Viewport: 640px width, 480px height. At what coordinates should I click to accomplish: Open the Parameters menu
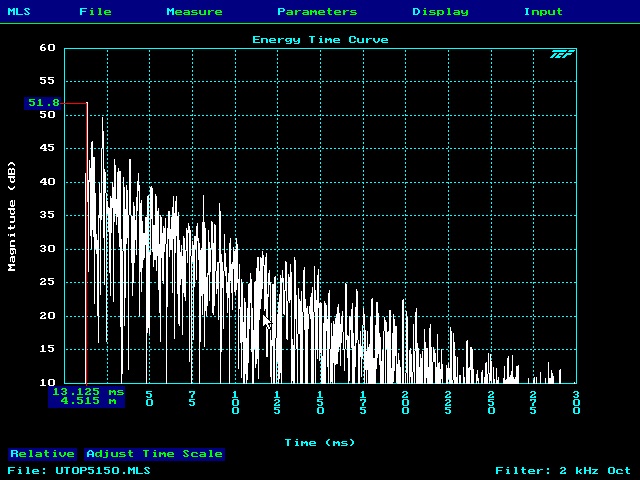coord(317,11)
